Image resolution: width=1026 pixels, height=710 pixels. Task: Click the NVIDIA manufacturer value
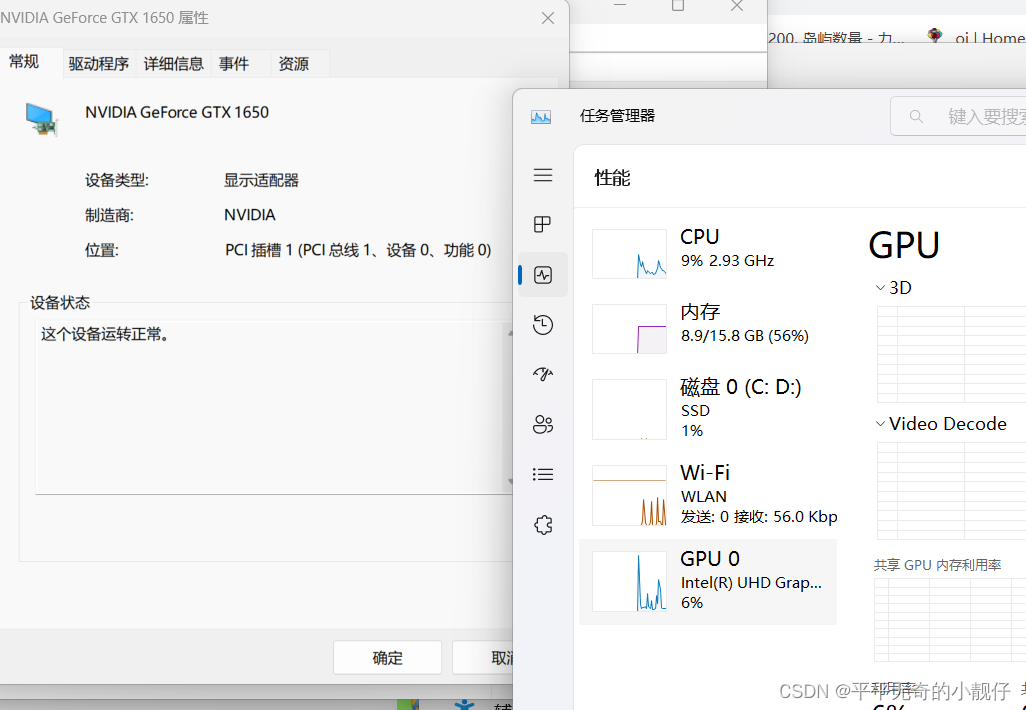(x=249, y=215)
